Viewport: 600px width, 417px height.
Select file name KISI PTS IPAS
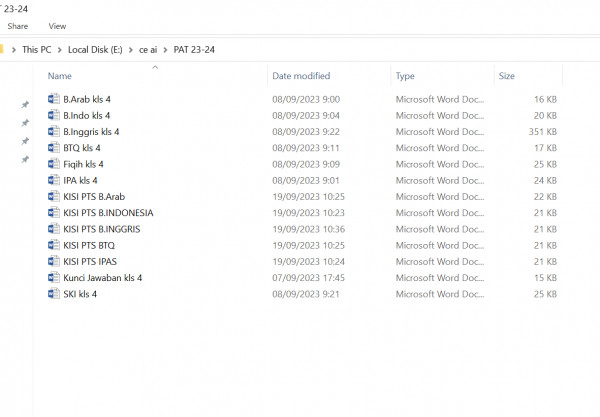click(90, 262)
